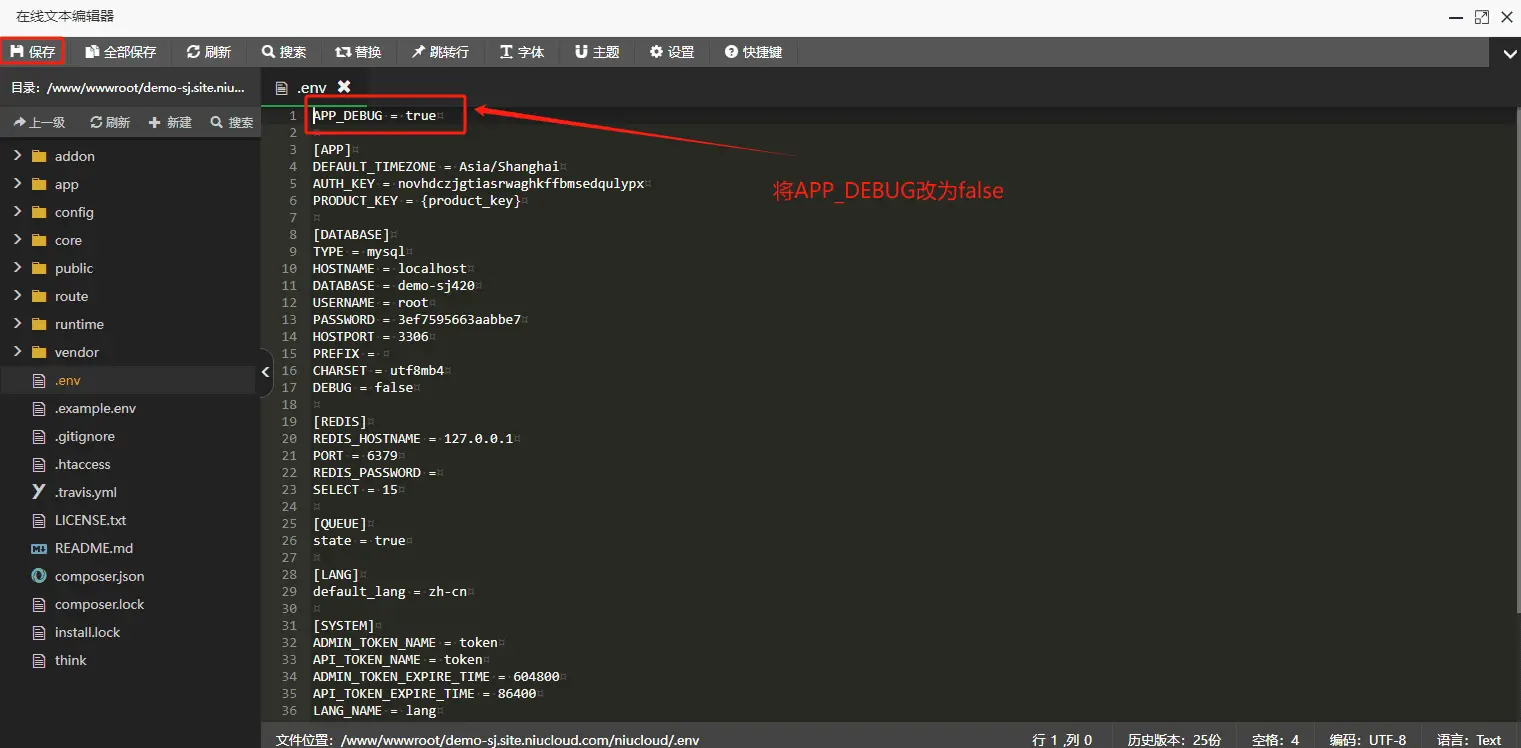Open editor Settings (设置) gear

point(672,52)
